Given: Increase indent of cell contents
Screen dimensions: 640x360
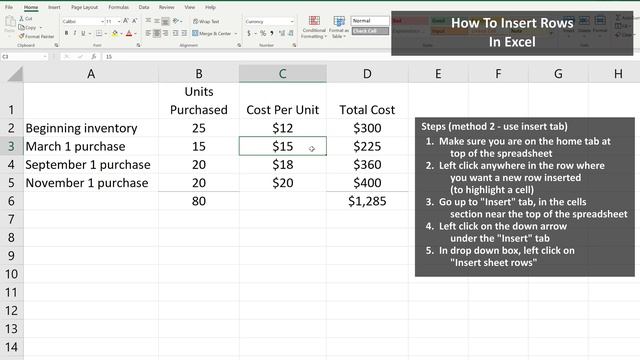Looking at the screenshot, I should pos(184,33).
